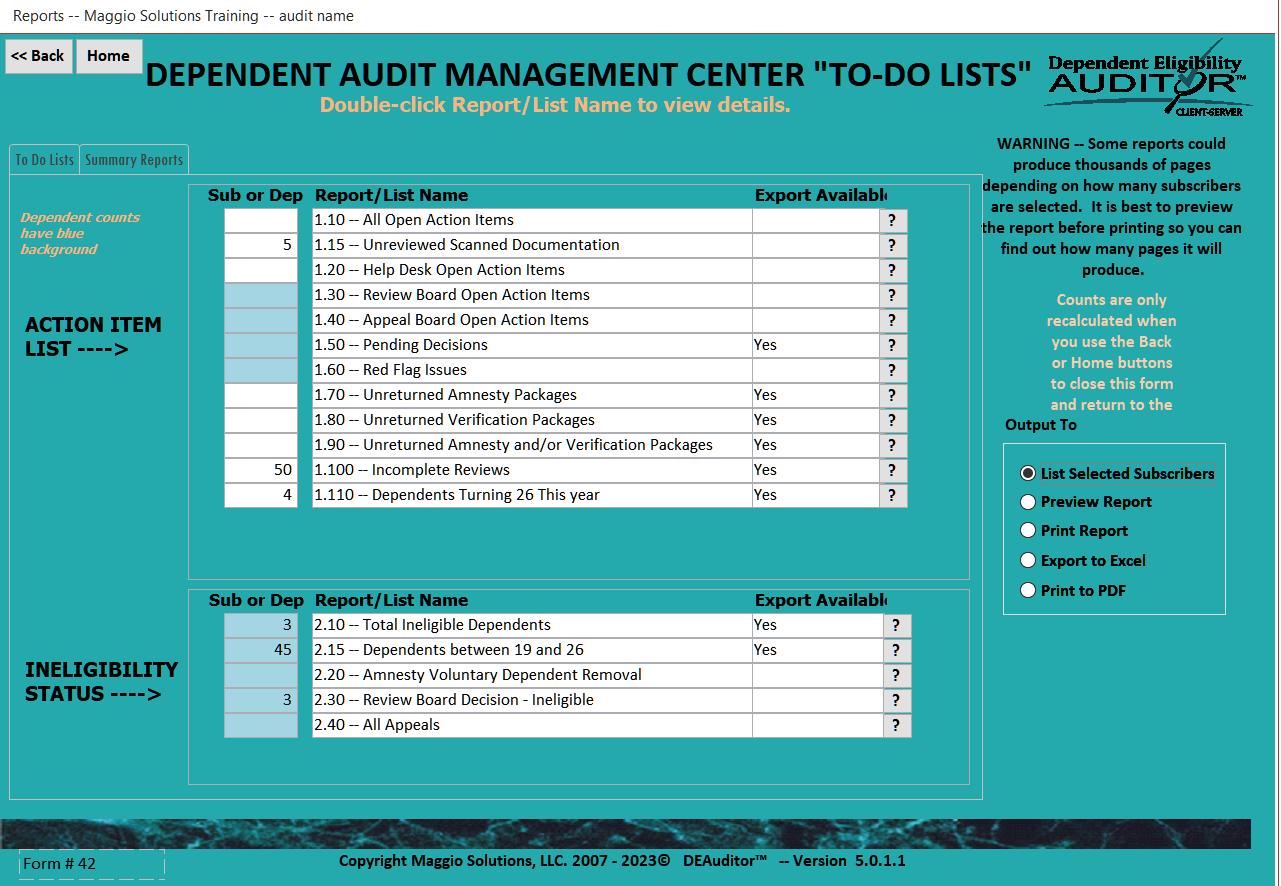1281x886 pixels.
Task: Click the 2.40 -- All Appeals row
Action: (x=532, y=725)
